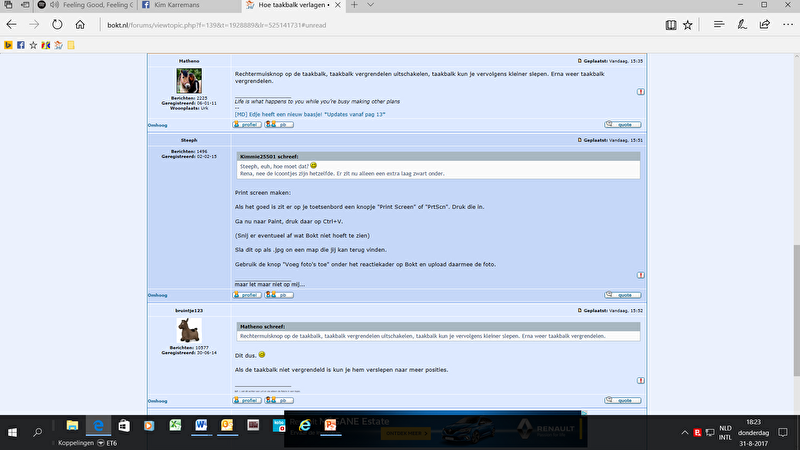Click profiel button under Matheno's post

coord(247,125)
